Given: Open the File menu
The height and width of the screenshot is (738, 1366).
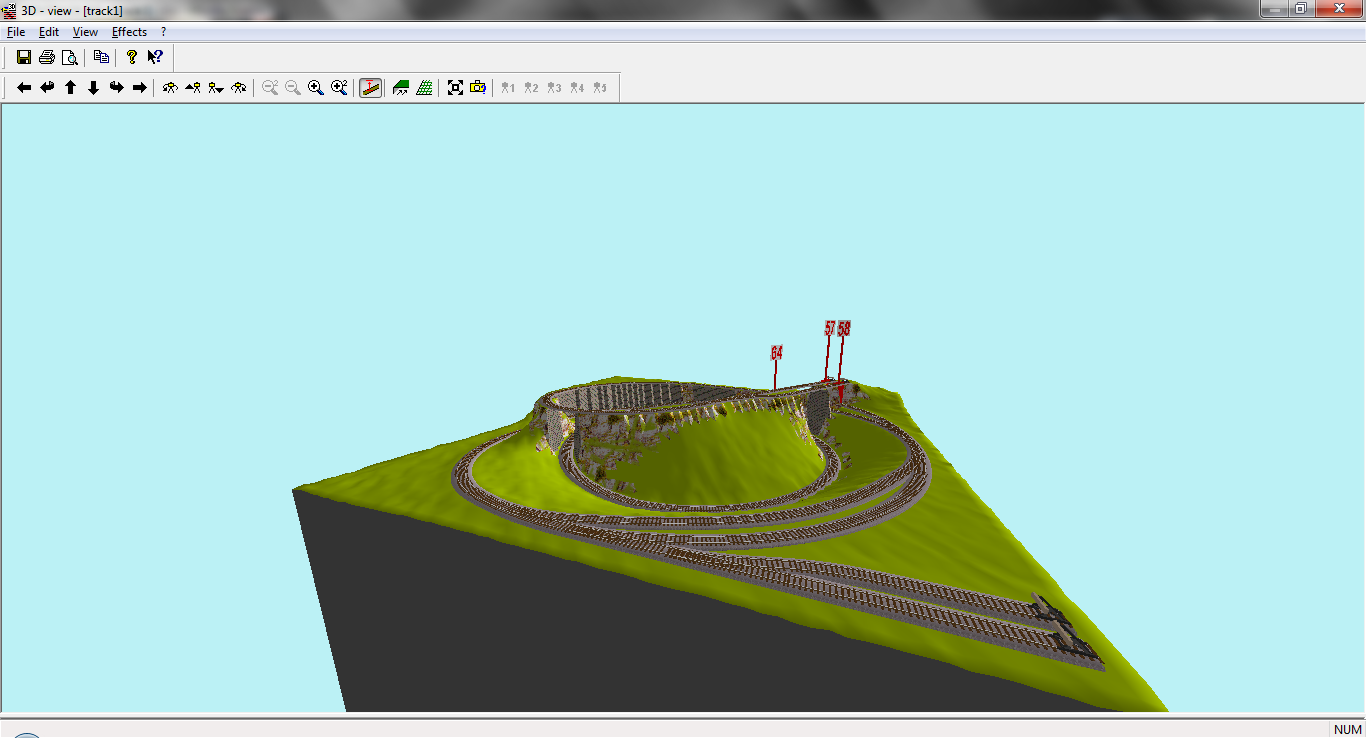Looking at the screenshot, I should [16, 32].
